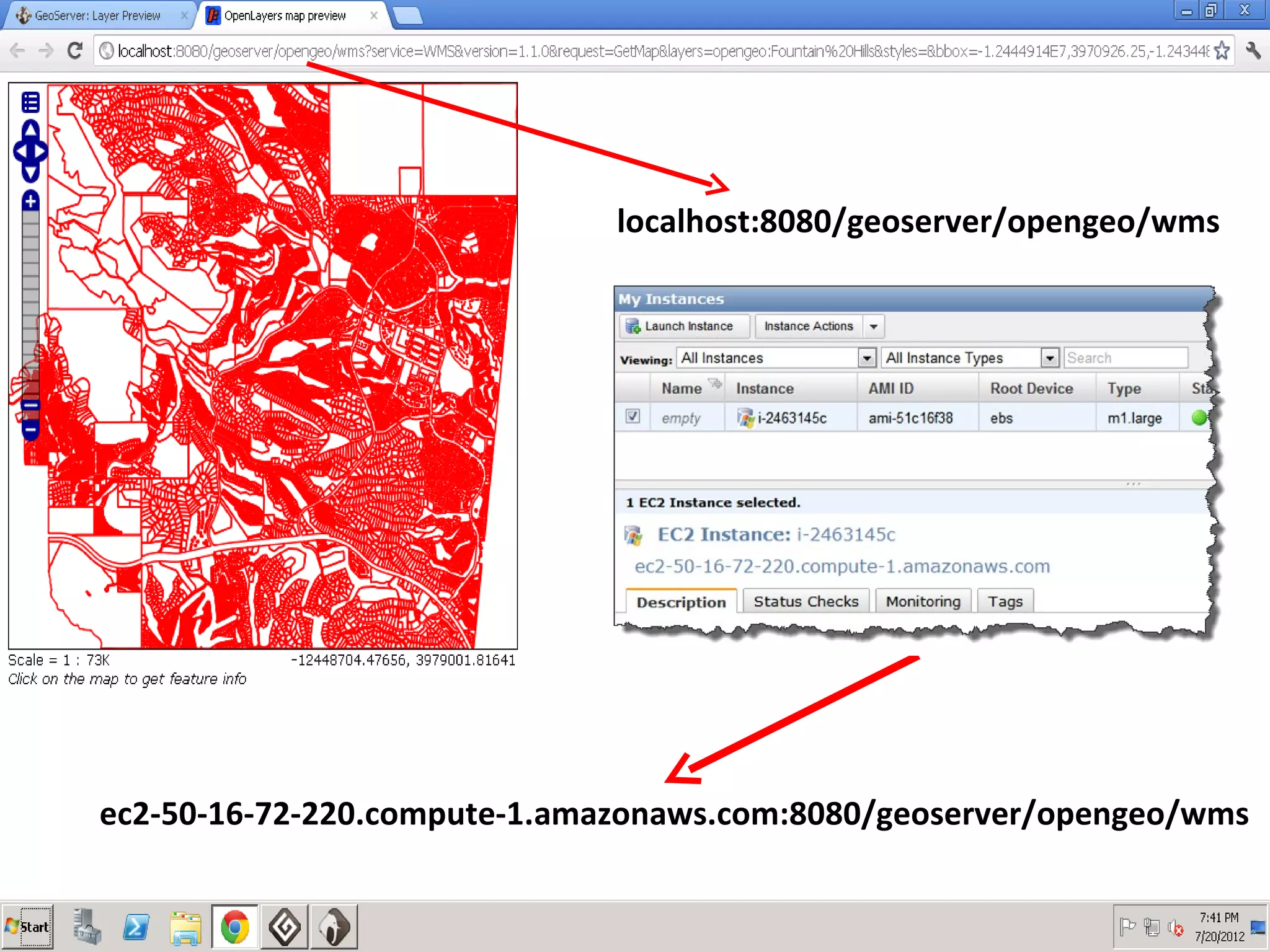This screenshot has height=952, width=1270.
Task: Open the map options menu icon
Action: pos(30,102)
